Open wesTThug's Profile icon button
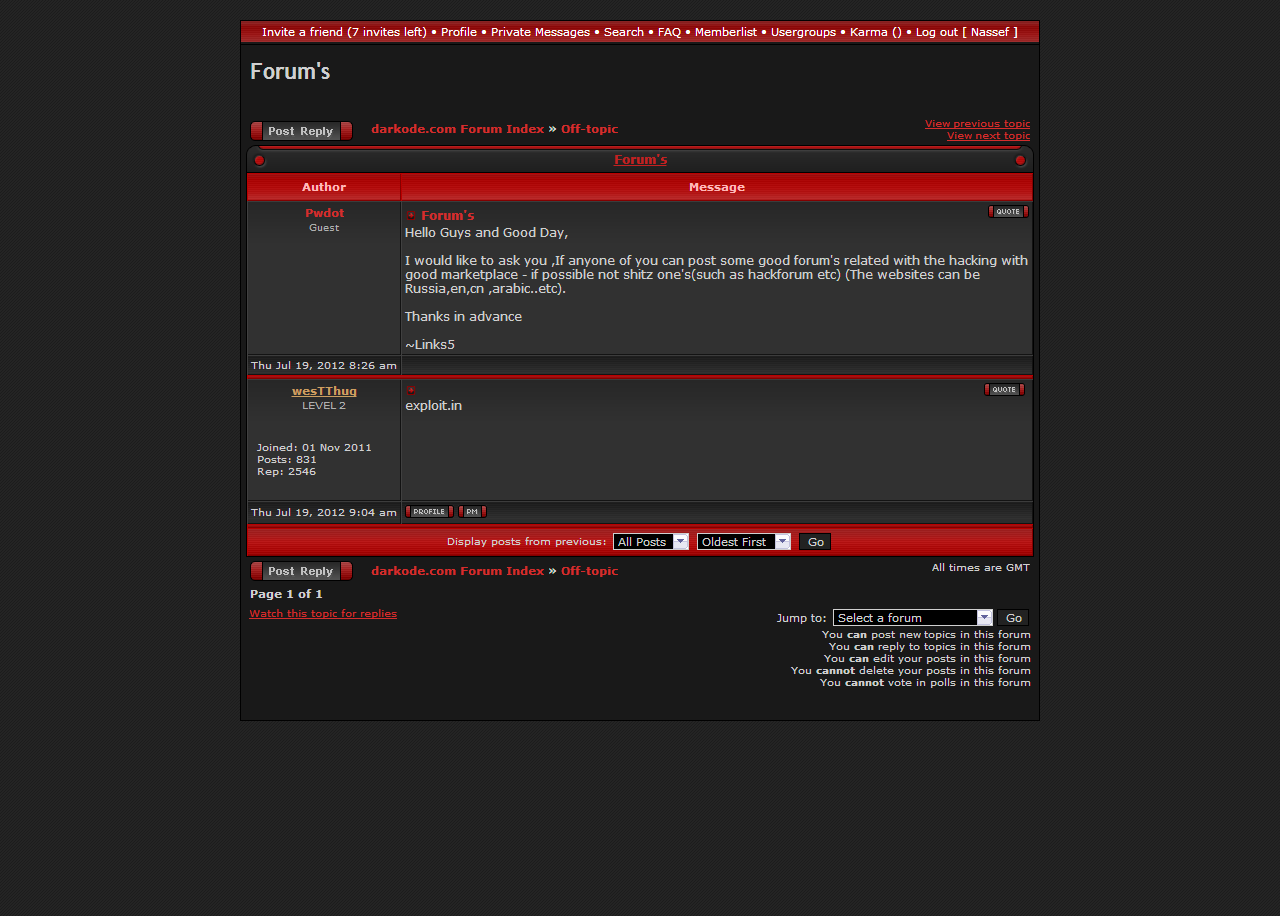The height and width of the screenshot is (916, 1280). [x=429, y=512]
